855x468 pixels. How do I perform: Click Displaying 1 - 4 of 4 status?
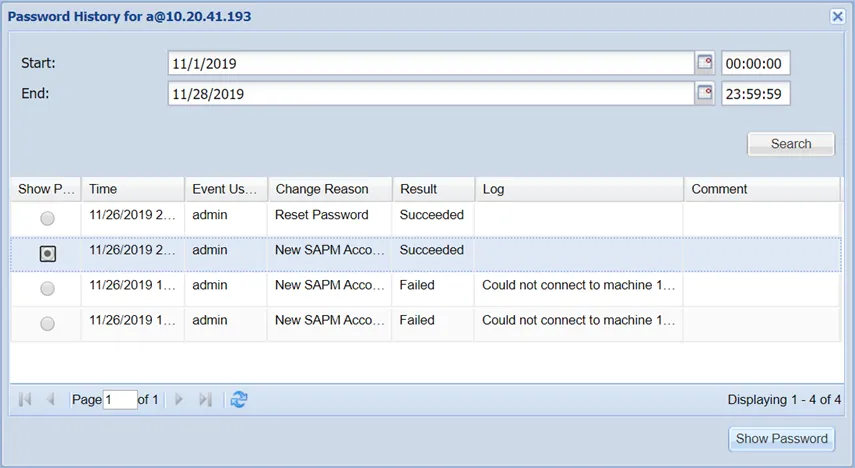pyautogui.click(x=784, y=400)
